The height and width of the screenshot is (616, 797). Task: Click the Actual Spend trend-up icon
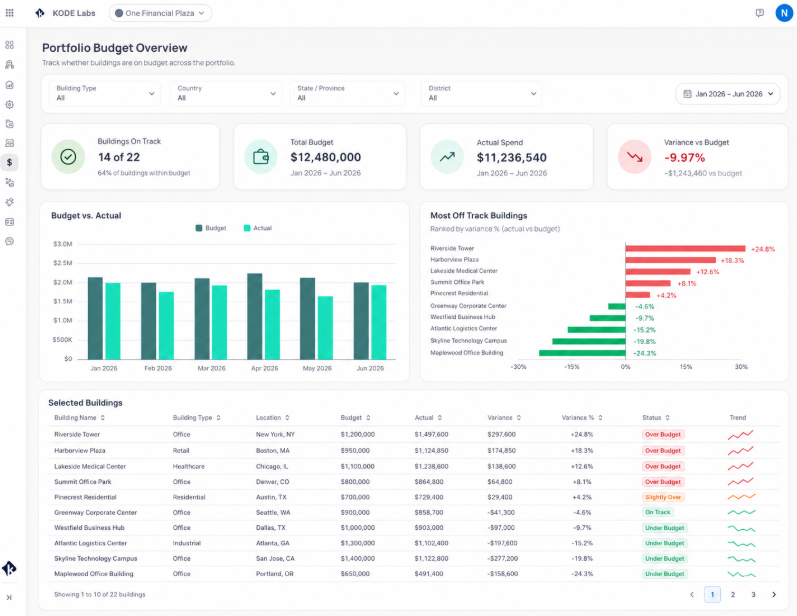[447, 157]
